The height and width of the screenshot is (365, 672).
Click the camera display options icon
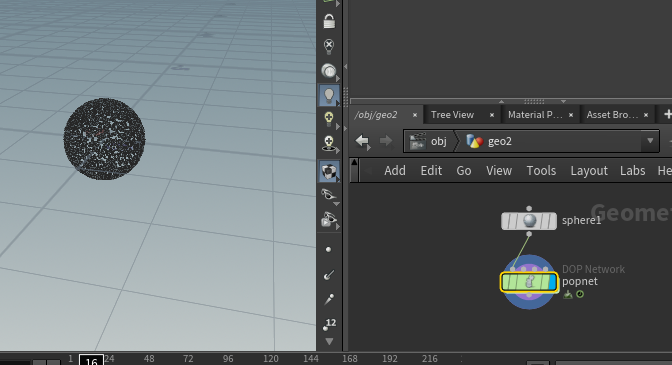pyautogui.click(x=329, y=220)
